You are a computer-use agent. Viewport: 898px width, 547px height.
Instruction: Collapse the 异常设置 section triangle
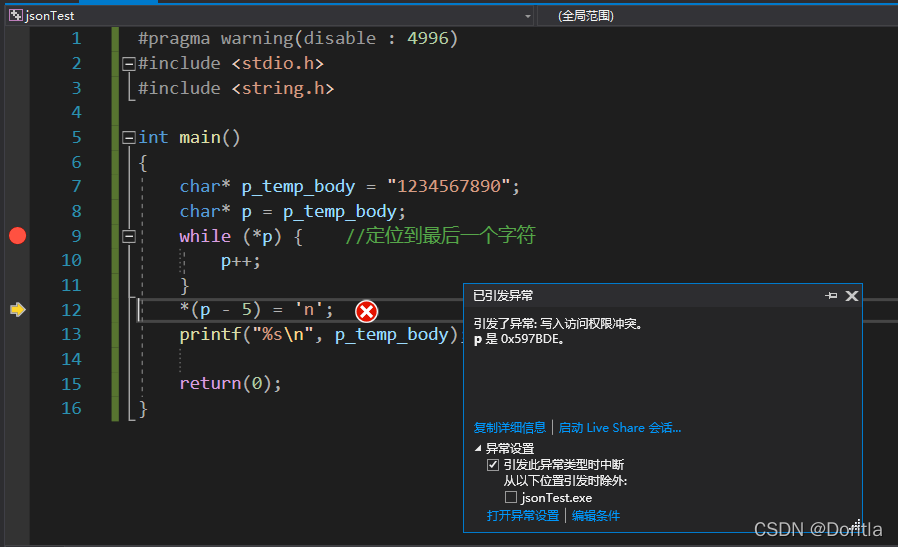tap(478, 448)
